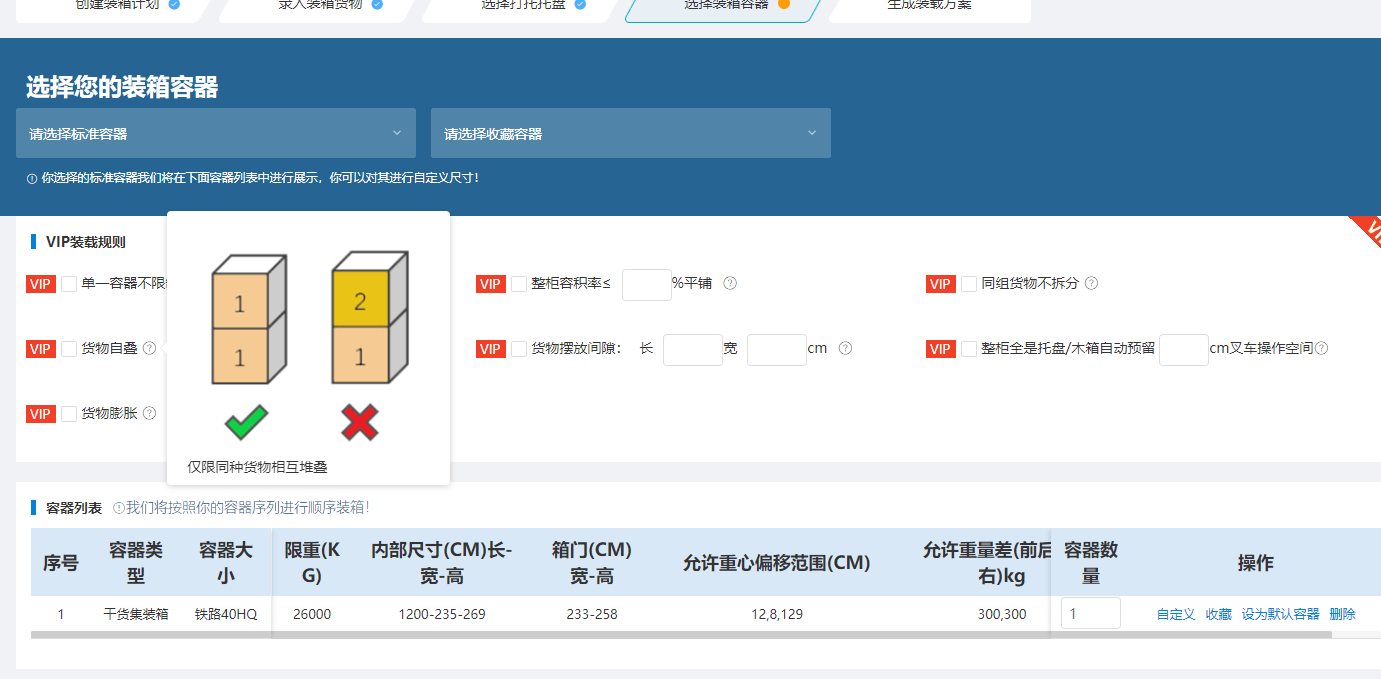Screen dimensions: 1381x679
Task: Click help icon after 货物摆放间隙 cm
Action: (845, 348)
